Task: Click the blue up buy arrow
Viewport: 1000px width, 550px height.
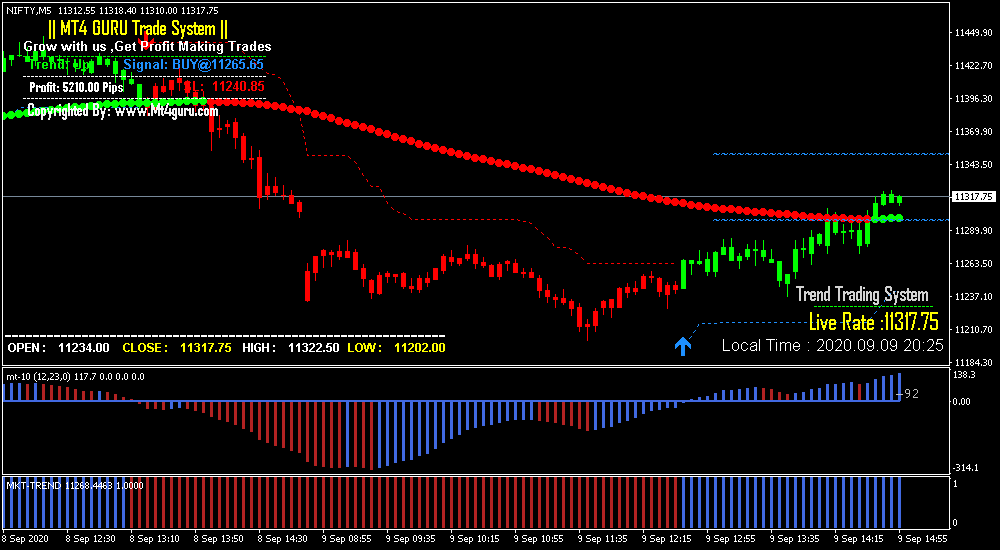Action: tap(682, 346)
